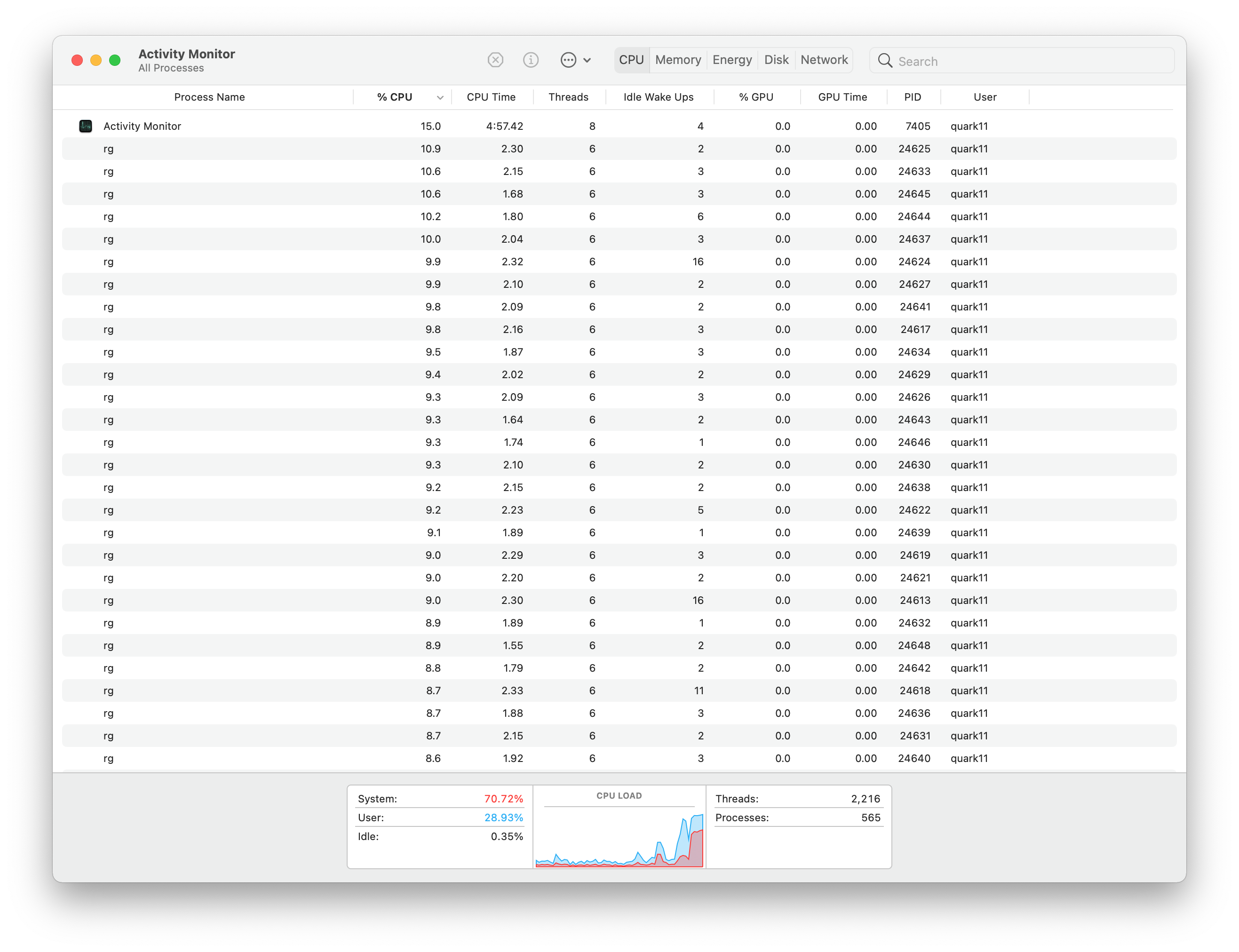Select rg process with PID 24636

tap(619, 713)
